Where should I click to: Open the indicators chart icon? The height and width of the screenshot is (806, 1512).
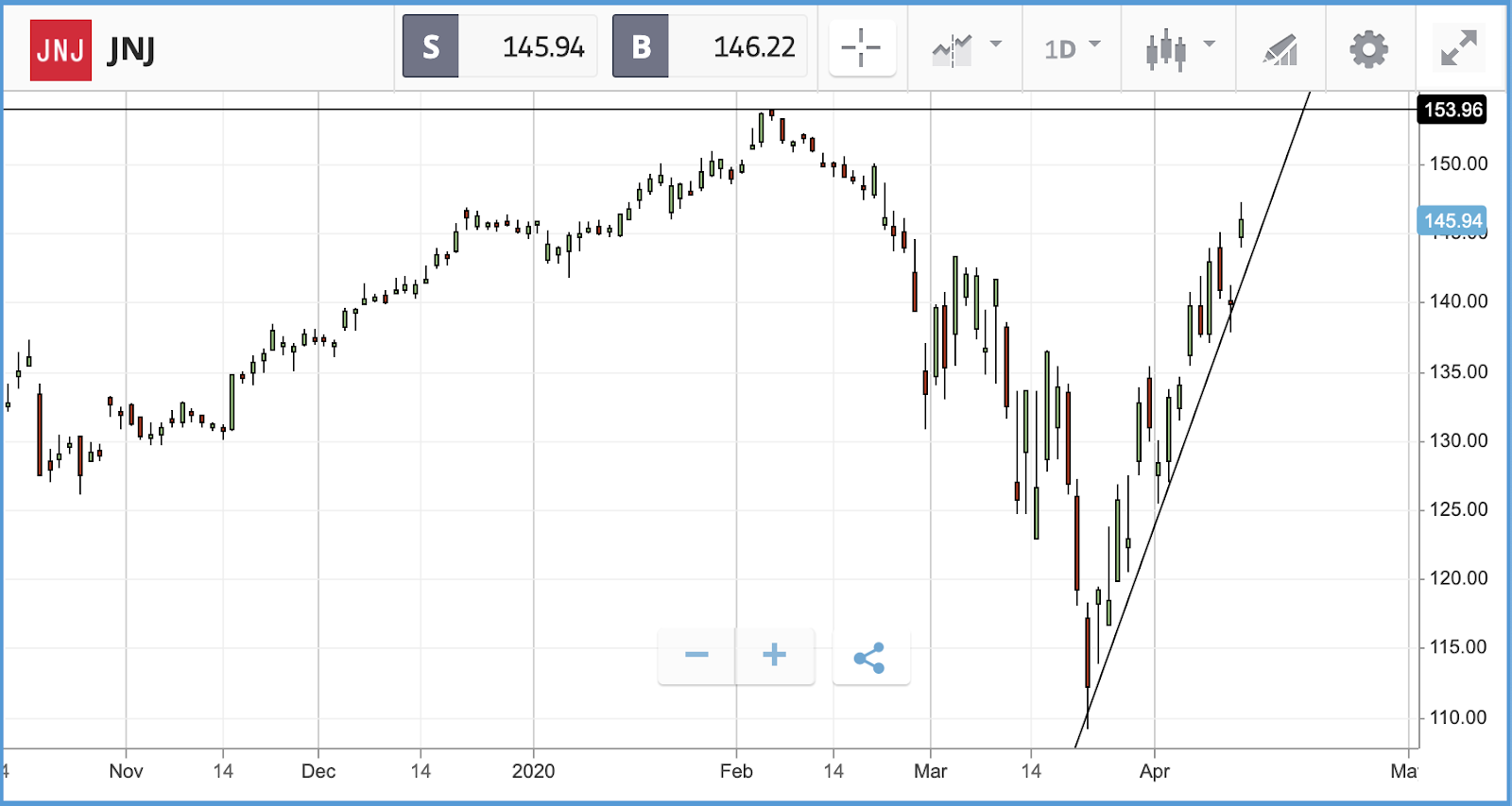[952, 49]
